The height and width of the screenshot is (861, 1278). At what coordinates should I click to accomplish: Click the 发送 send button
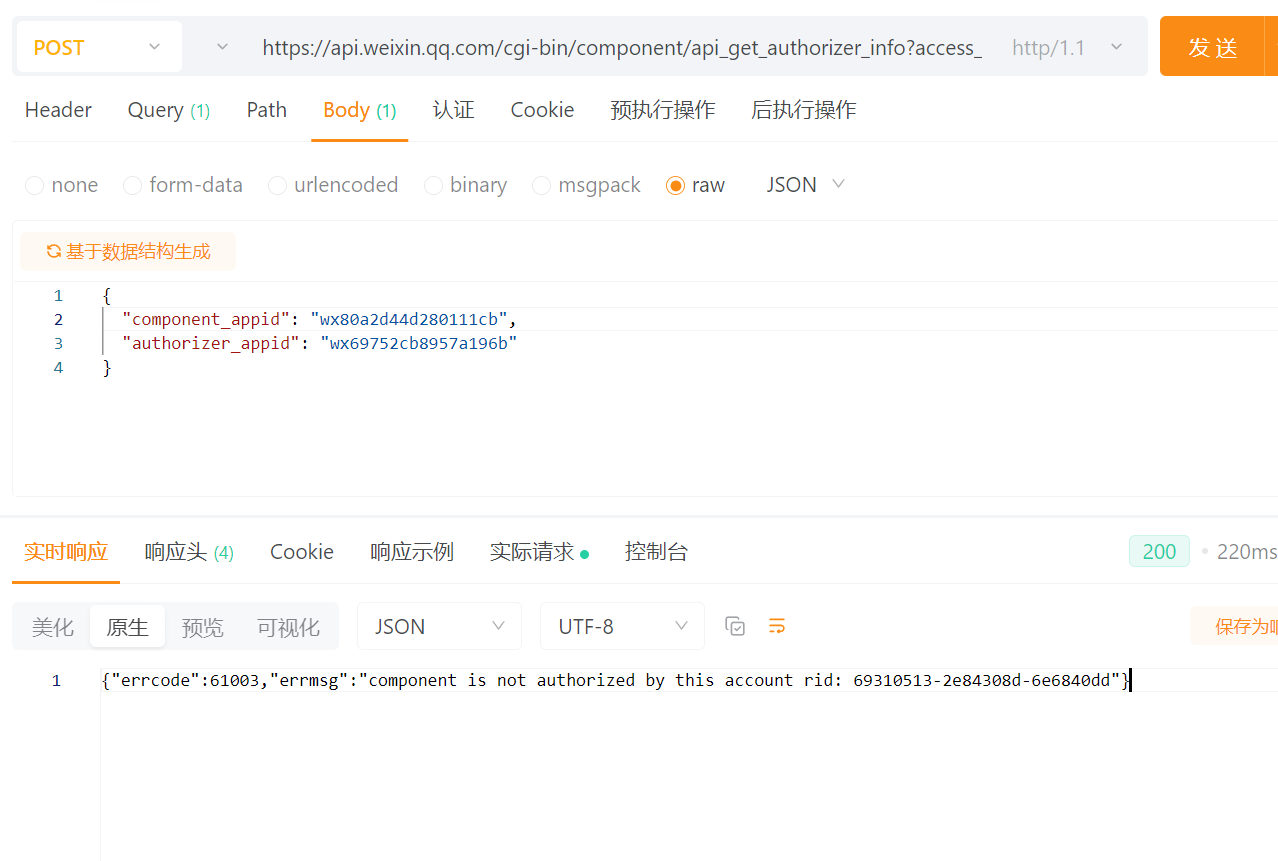1213,47
